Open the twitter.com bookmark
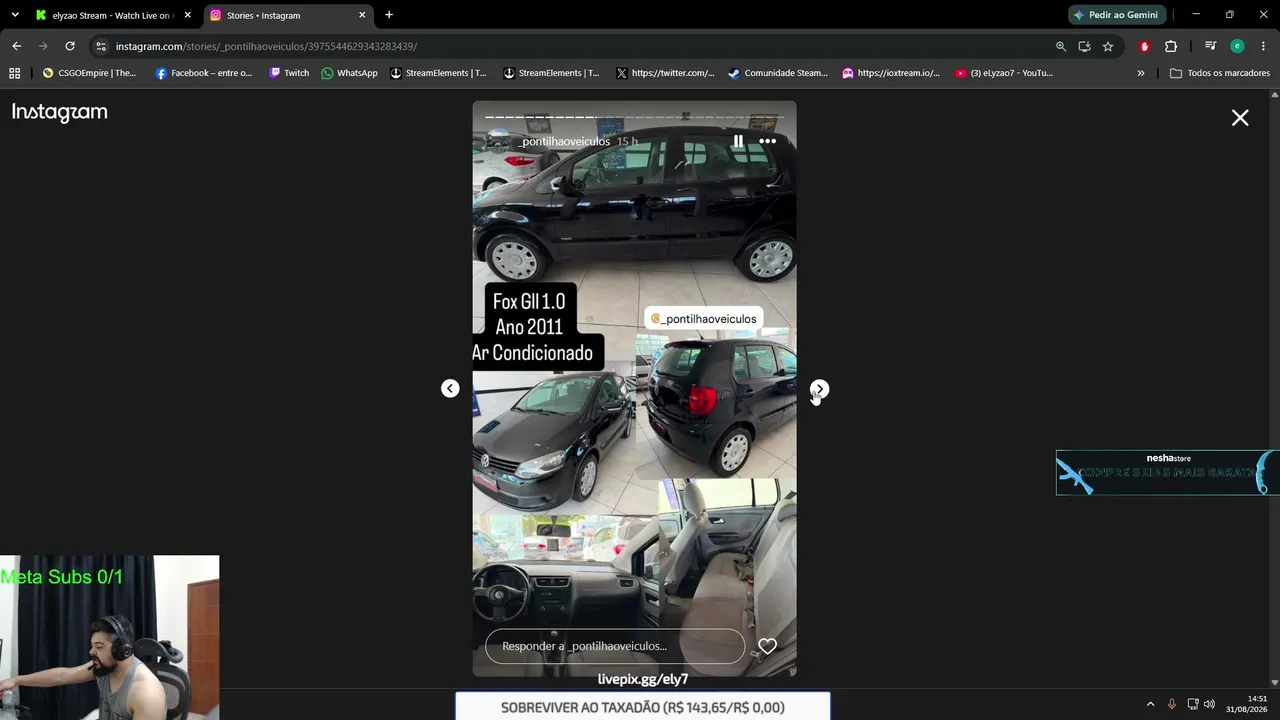Viewport: 1280px width, 720px height. [x=665, y=73]
